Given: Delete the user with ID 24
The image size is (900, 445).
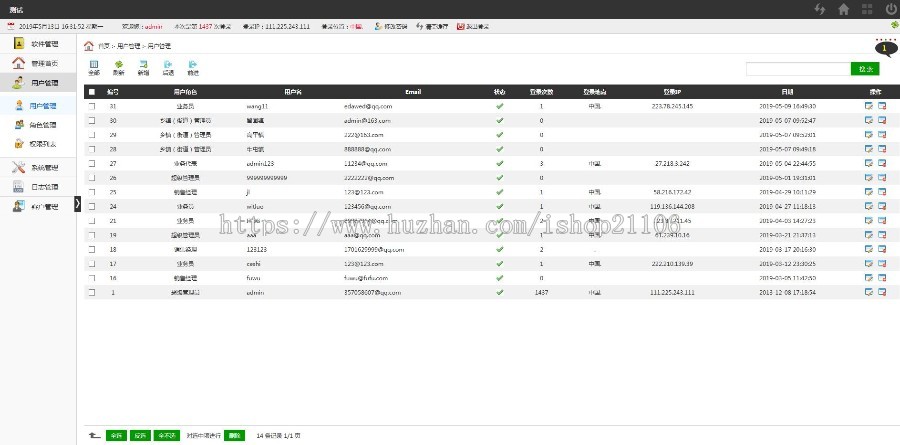Looking at the screenshot, I should click(882, 206).
